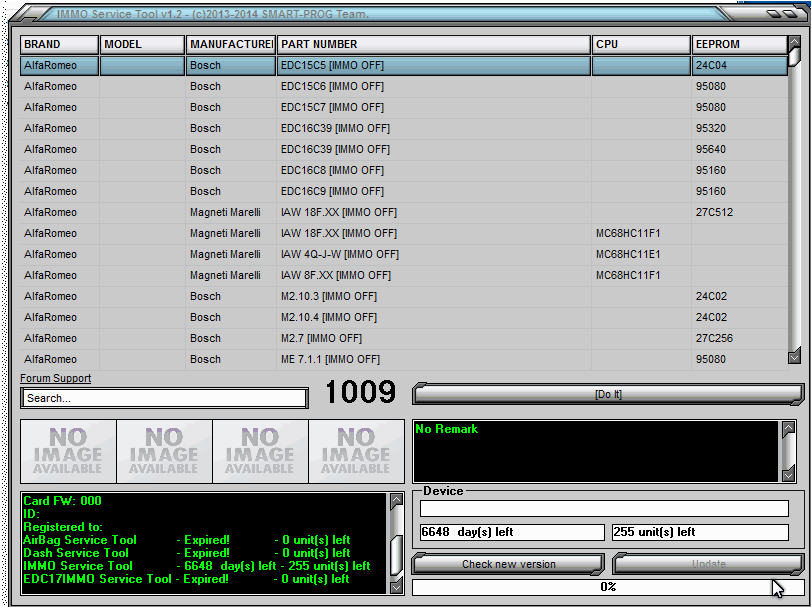The image size is (812, 607).
Task: Click the 255 unit(s) left field
Action: point(700,532)
